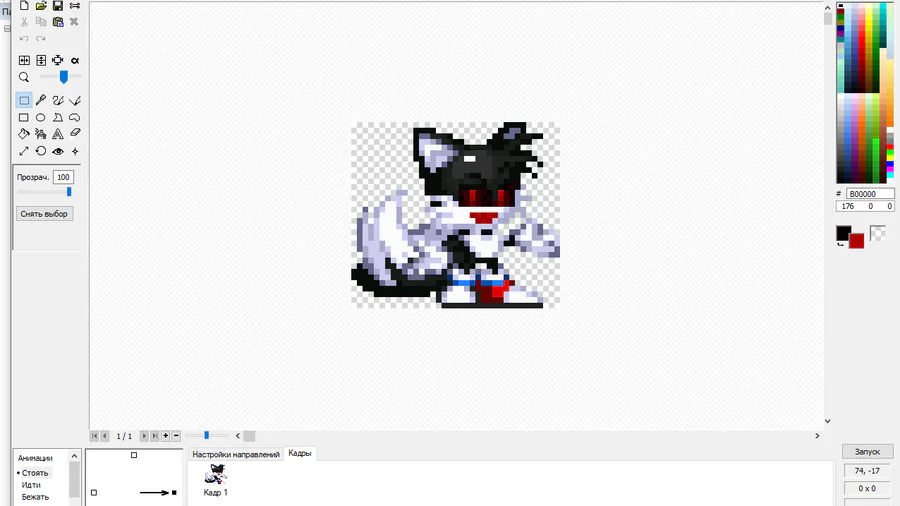The height and width of the screenshot is (506, 900).
Task: Select the top direction square
Action: pyautogui.click(x=134, y=456)
